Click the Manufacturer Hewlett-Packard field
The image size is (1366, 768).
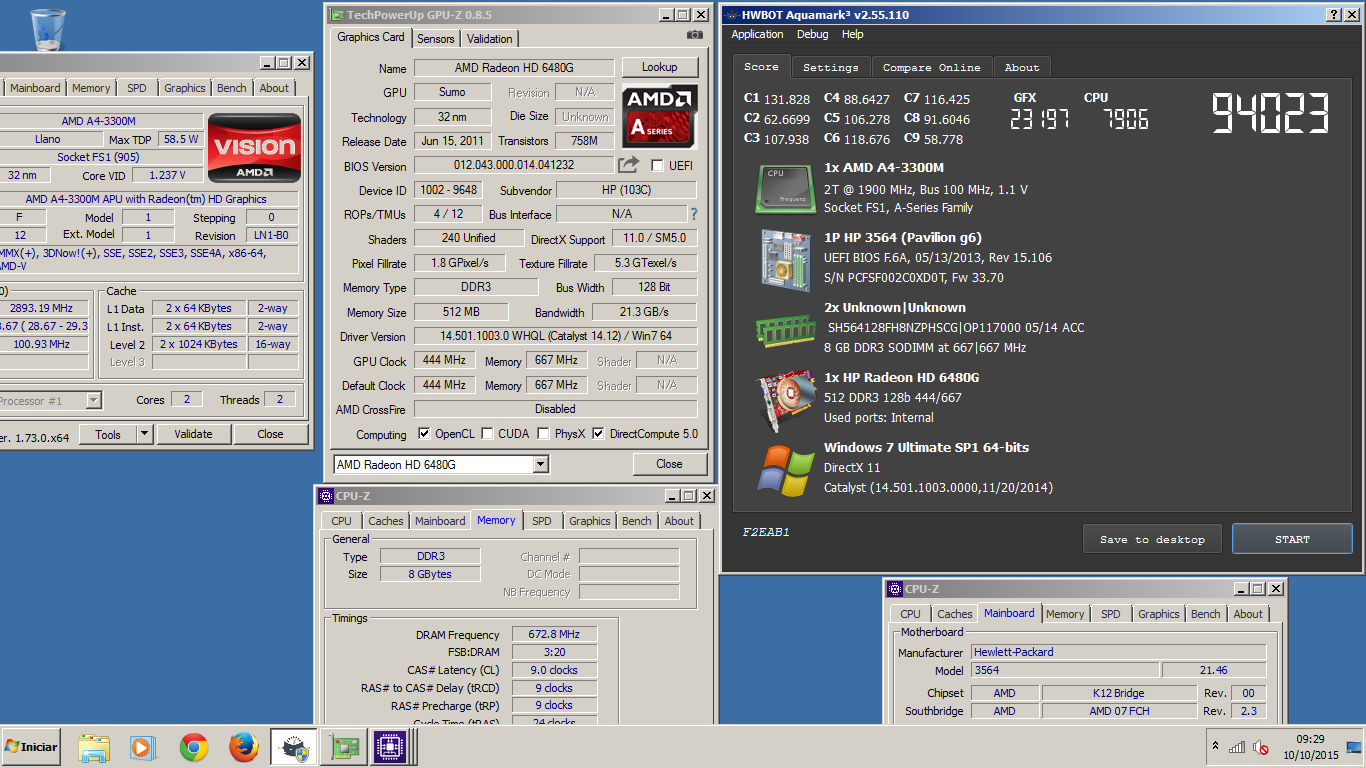tap(1119, 652)
